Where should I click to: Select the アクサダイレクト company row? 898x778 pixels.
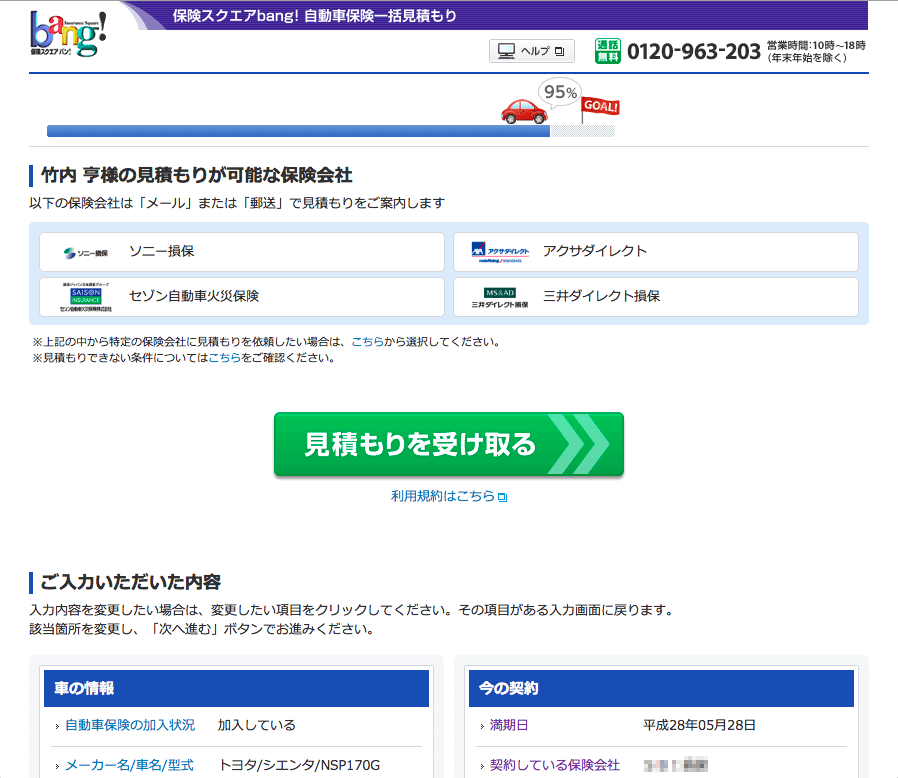point(656,252)
